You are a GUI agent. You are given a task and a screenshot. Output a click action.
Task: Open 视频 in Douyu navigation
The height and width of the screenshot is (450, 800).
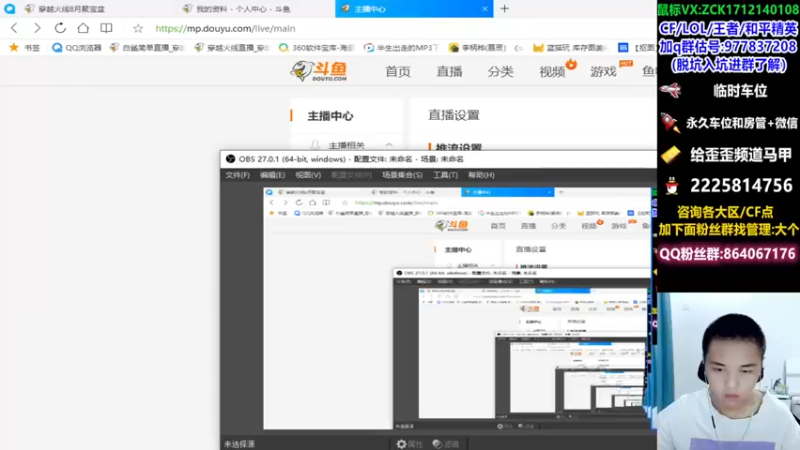(552, 71)
